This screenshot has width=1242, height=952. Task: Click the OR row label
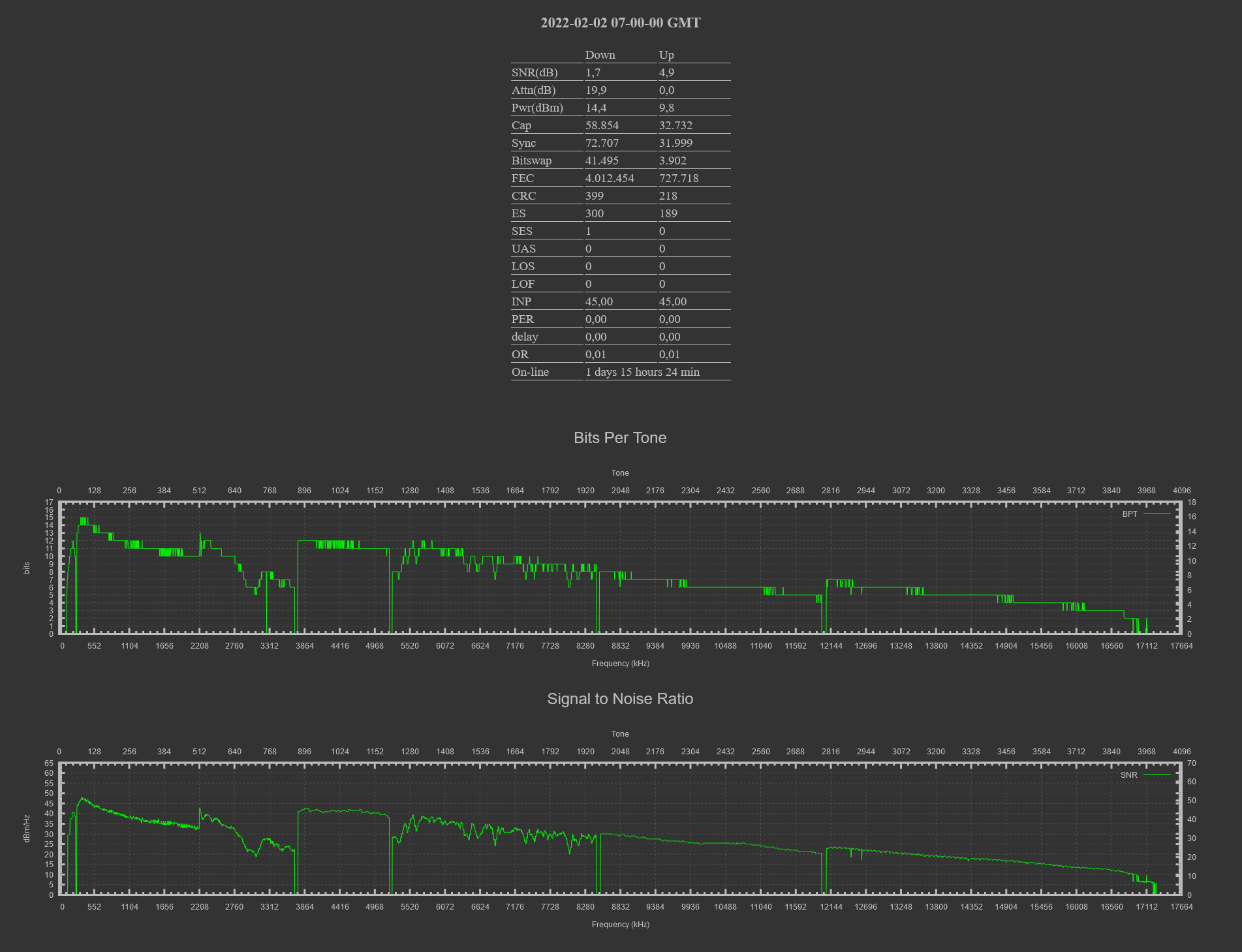click(520, 354)
